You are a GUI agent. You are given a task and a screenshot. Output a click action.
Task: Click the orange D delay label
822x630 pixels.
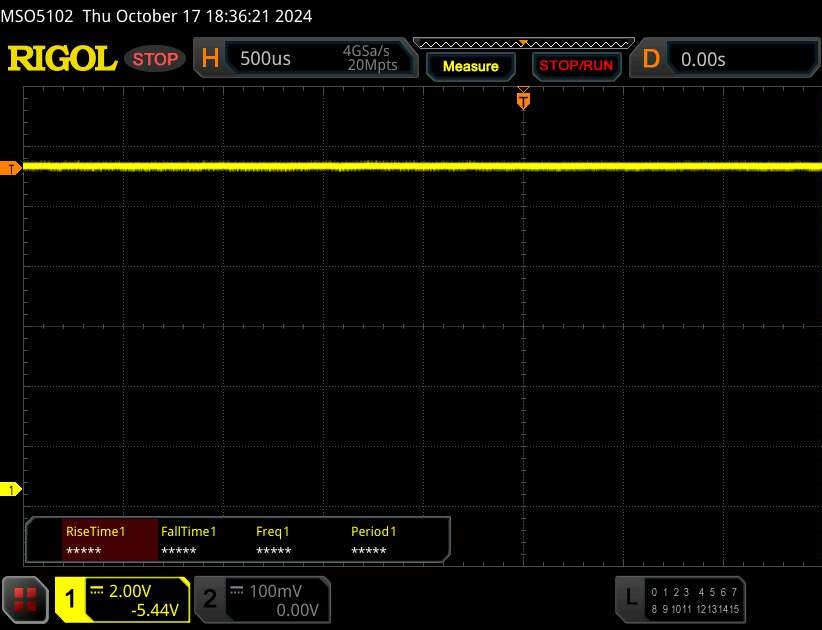(x=651, y=59)
